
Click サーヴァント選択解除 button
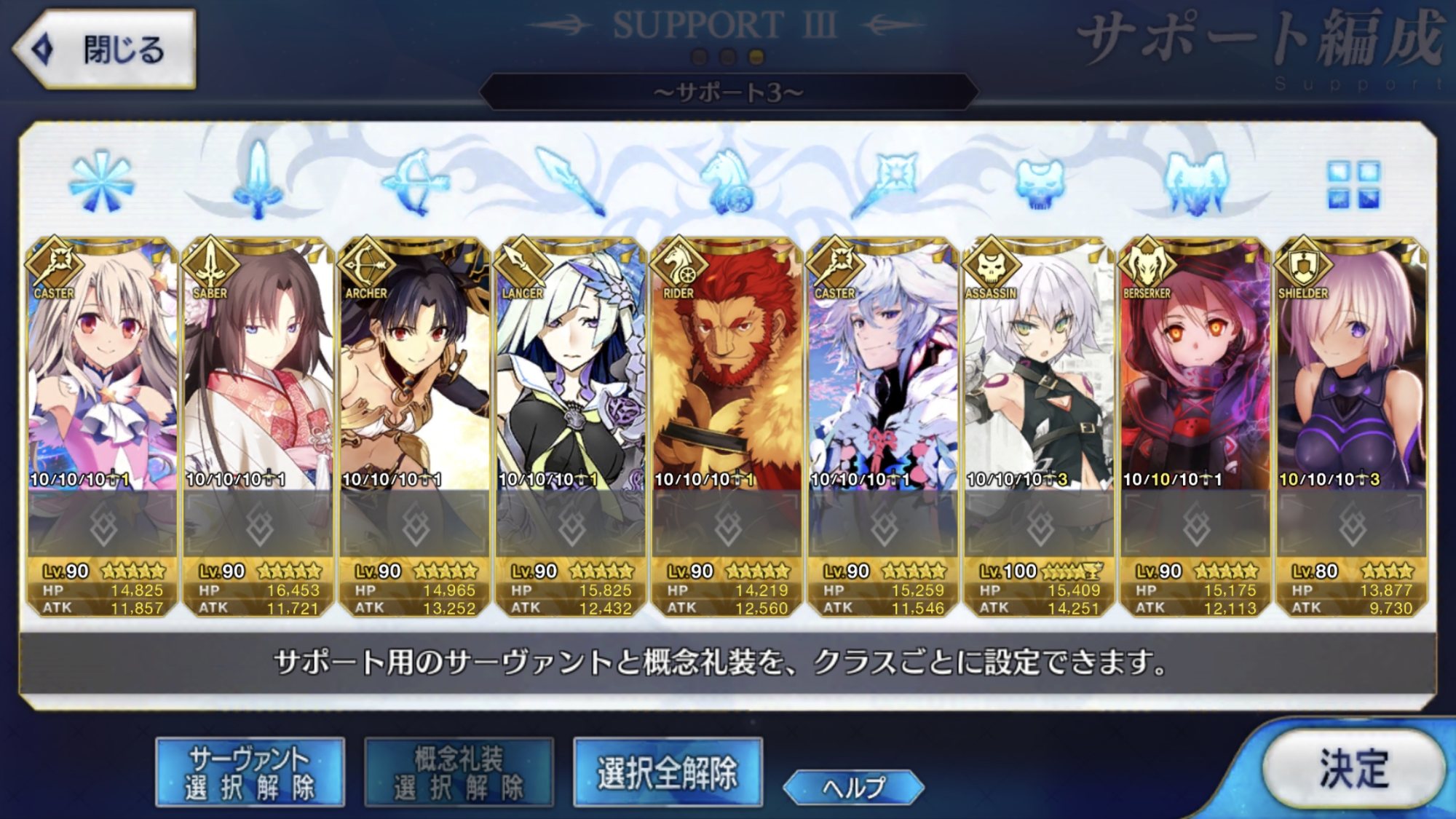tap(250, 772)
